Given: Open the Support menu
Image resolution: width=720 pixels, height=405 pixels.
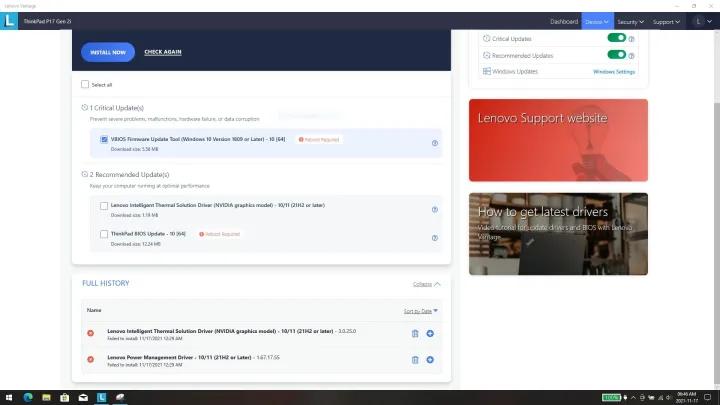Looking at the screenshot, I should (666, 22).
